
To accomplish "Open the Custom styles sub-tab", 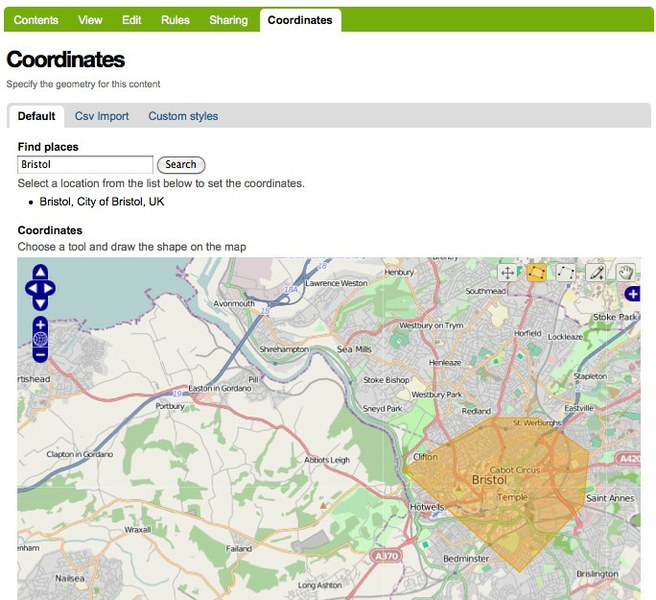I will point(183,116).
